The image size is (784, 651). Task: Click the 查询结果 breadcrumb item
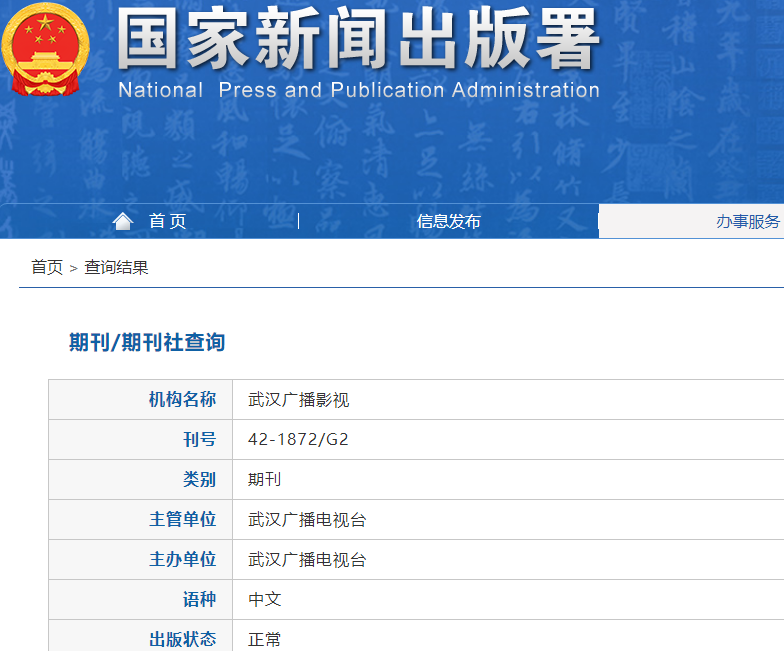pos(116,267)
